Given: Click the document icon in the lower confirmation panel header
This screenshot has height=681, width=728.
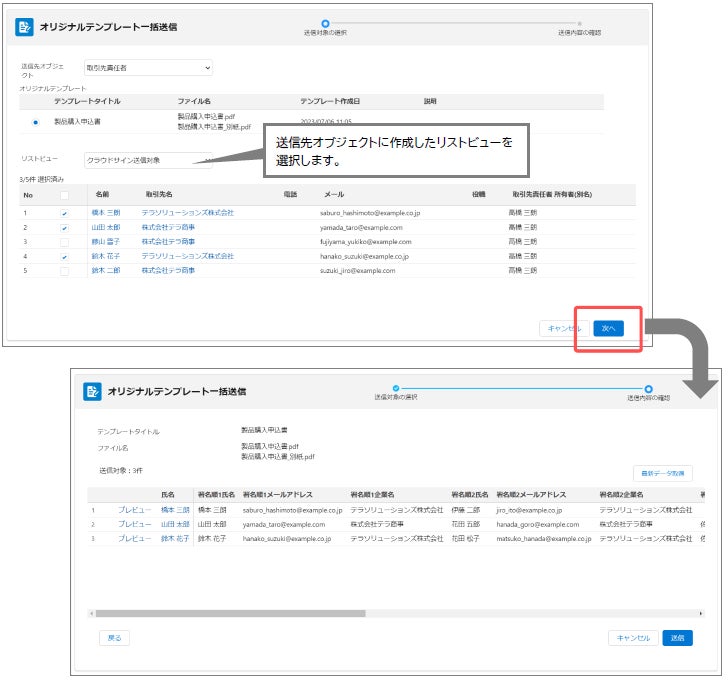Looking at the screenshot, I should point(92,391).
